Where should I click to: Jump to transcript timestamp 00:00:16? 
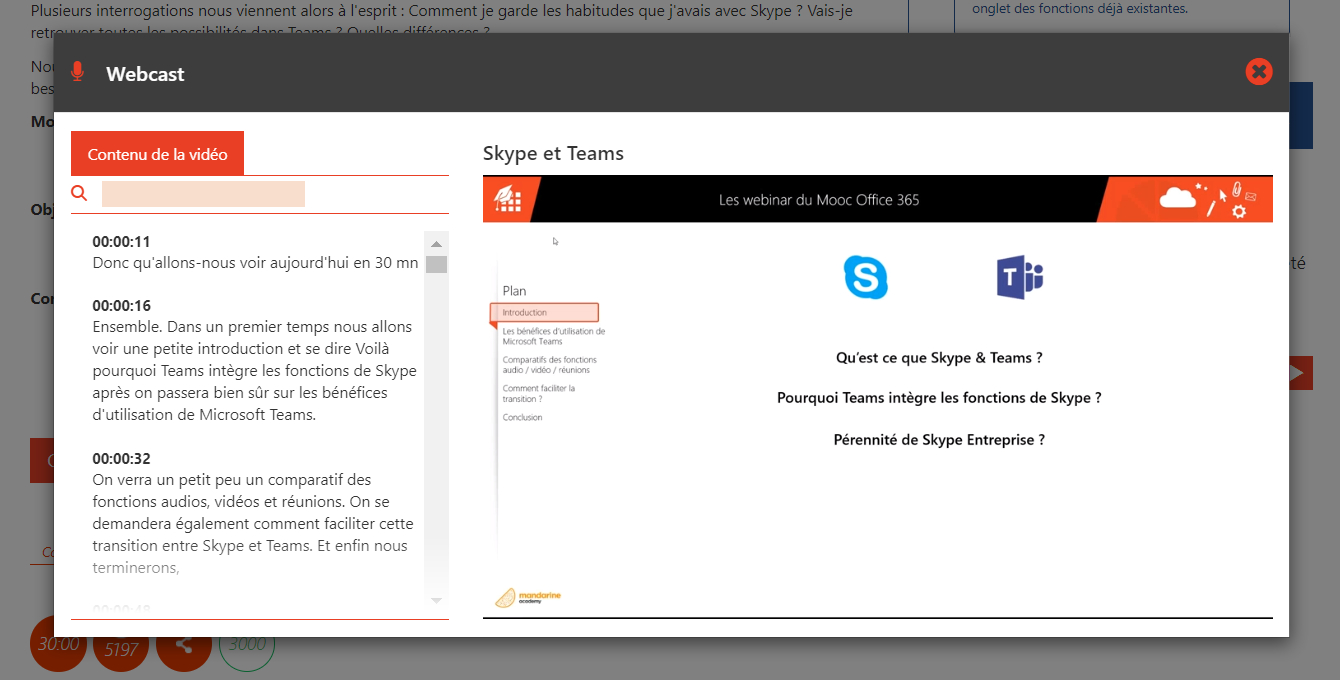[121, 306]
